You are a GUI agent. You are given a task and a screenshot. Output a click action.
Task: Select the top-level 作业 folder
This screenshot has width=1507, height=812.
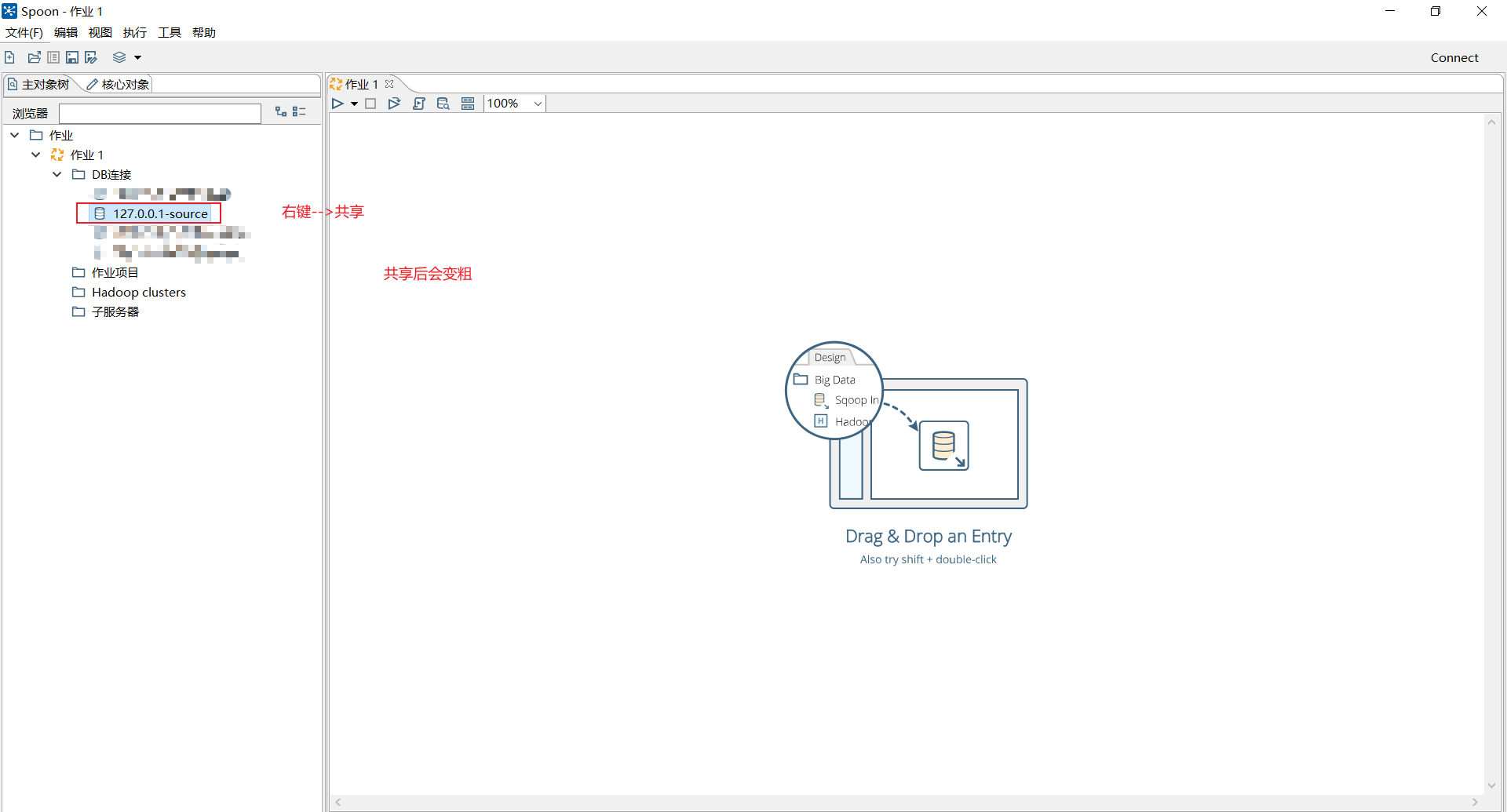61,135
